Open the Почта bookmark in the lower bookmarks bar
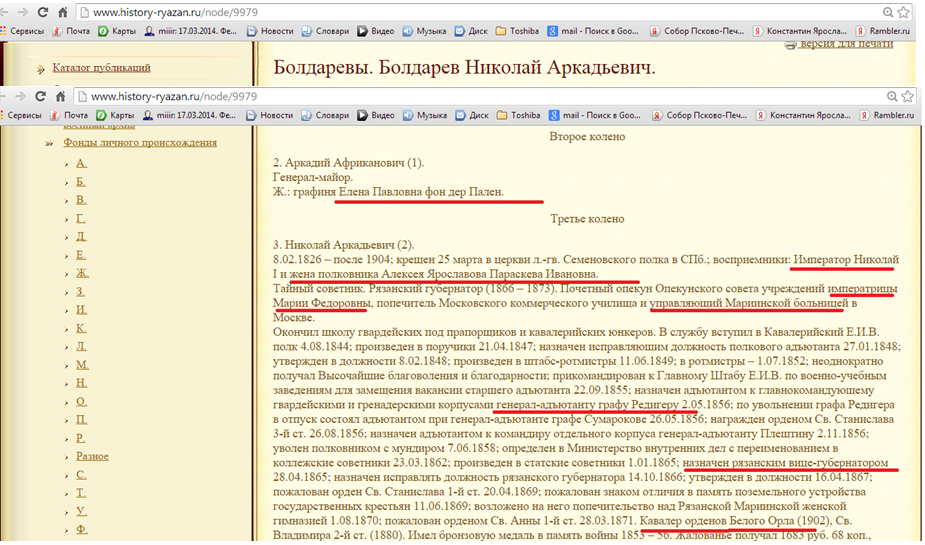The height and width of the screenshot is (545, 925). 69,115
